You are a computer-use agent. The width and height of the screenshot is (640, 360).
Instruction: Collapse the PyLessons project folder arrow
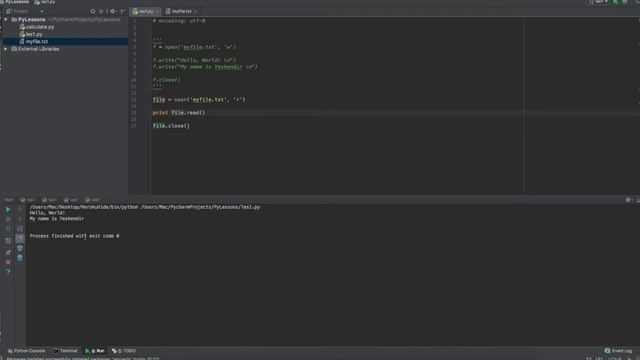click(x=6, y=20)
